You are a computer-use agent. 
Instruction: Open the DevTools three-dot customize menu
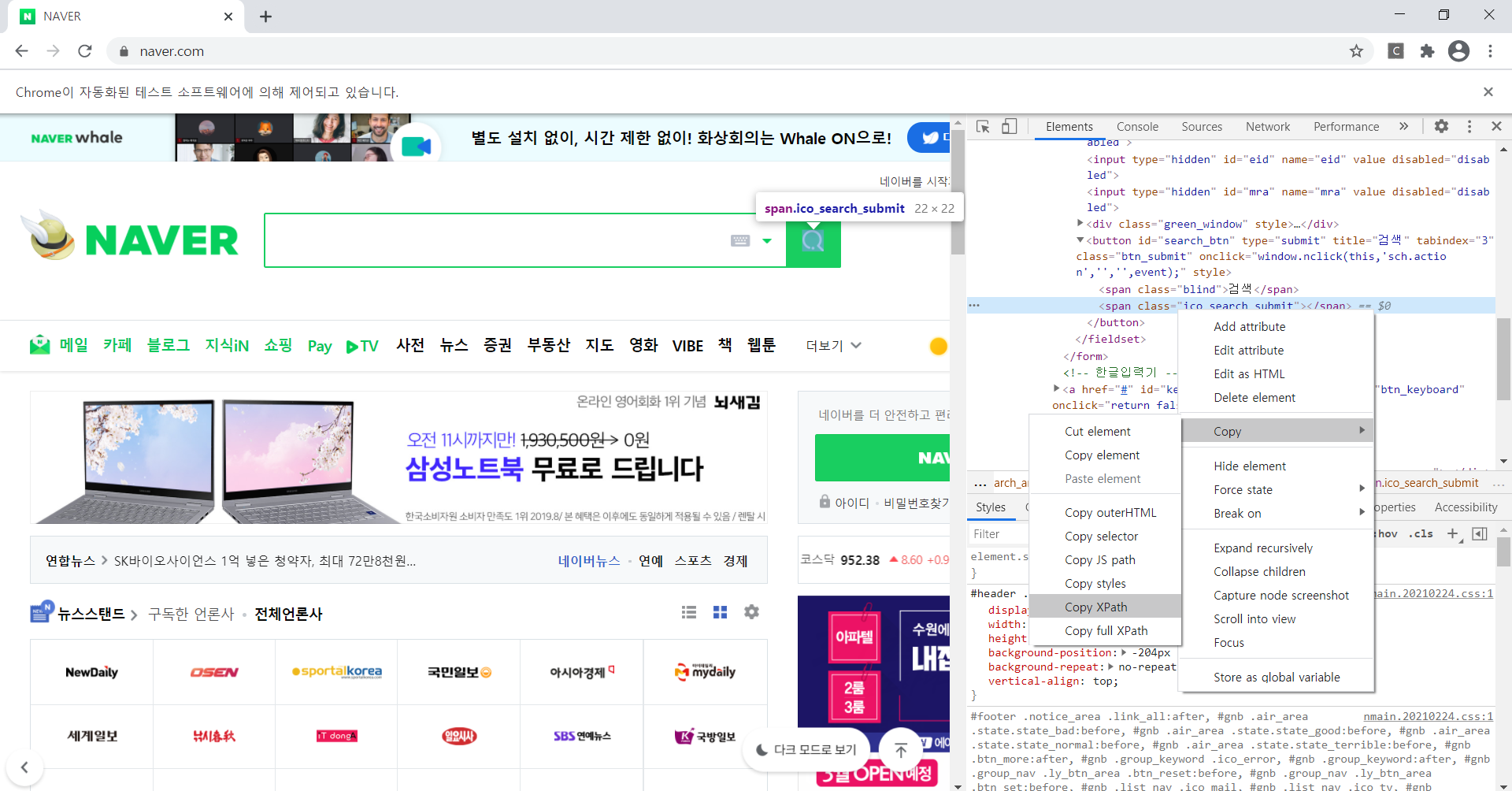(1469, 126)
